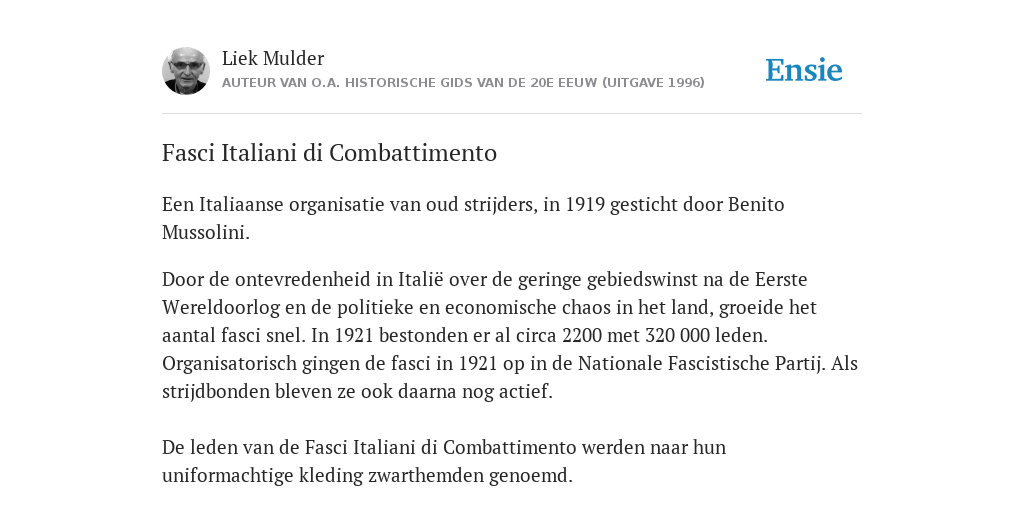The width and height of the screenshot is (1024, 512).
Task: Click the word Mussolini in first paragraph
Action: pos(204,232)
